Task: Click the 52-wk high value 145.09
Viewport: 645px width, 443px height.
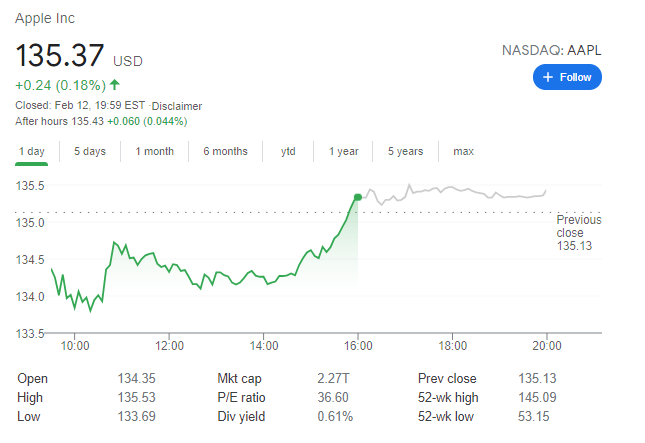Action: (536, 398)
